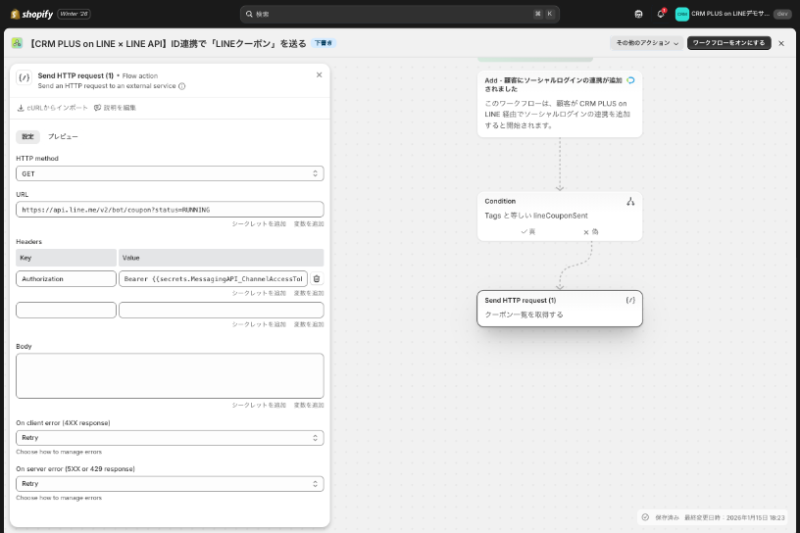The height and width of the screenshot is (533, 800).
Task: Edit the Authorization header key field
Action: pos(66,279)
